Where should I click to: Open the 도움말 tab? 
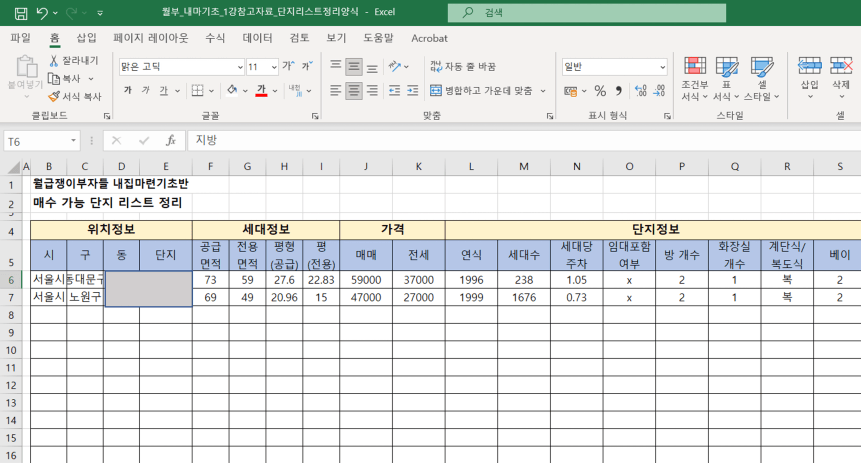pyautogui.click(x=378, y=38)
